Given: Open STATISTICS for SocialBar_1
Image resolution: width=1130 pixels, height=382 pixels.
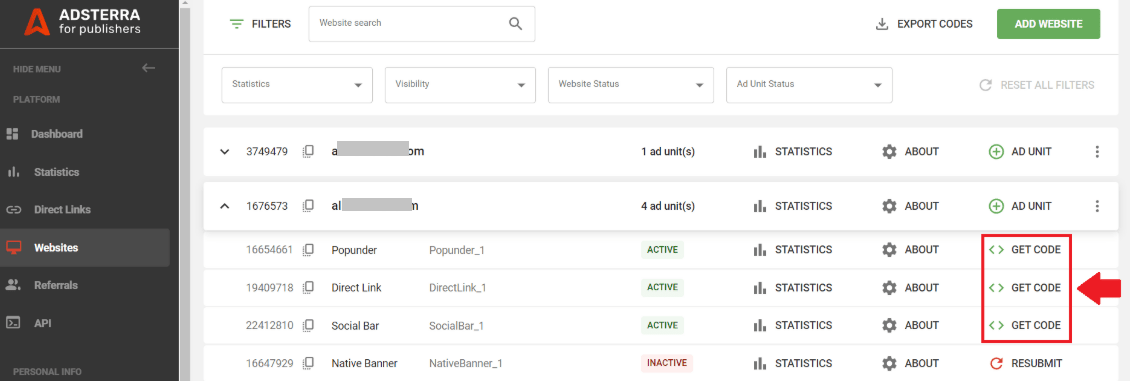Looking at the screenshot, I should (x=792, y=326).
